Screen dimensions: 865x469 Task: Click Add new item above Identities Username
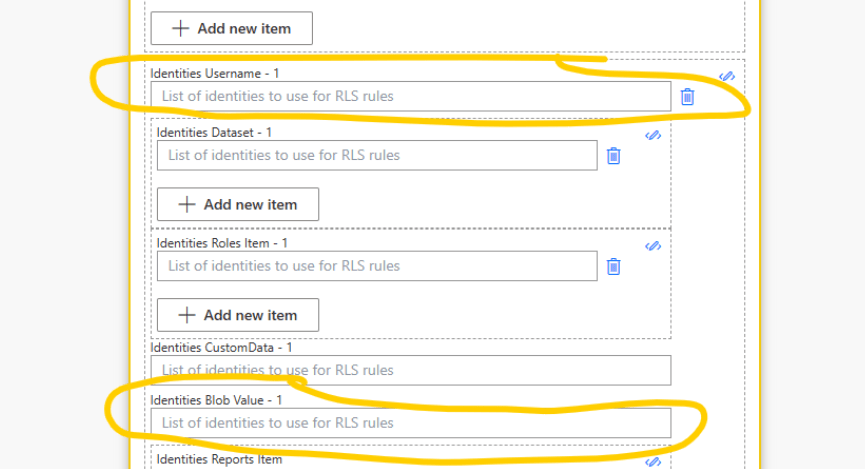231,28
